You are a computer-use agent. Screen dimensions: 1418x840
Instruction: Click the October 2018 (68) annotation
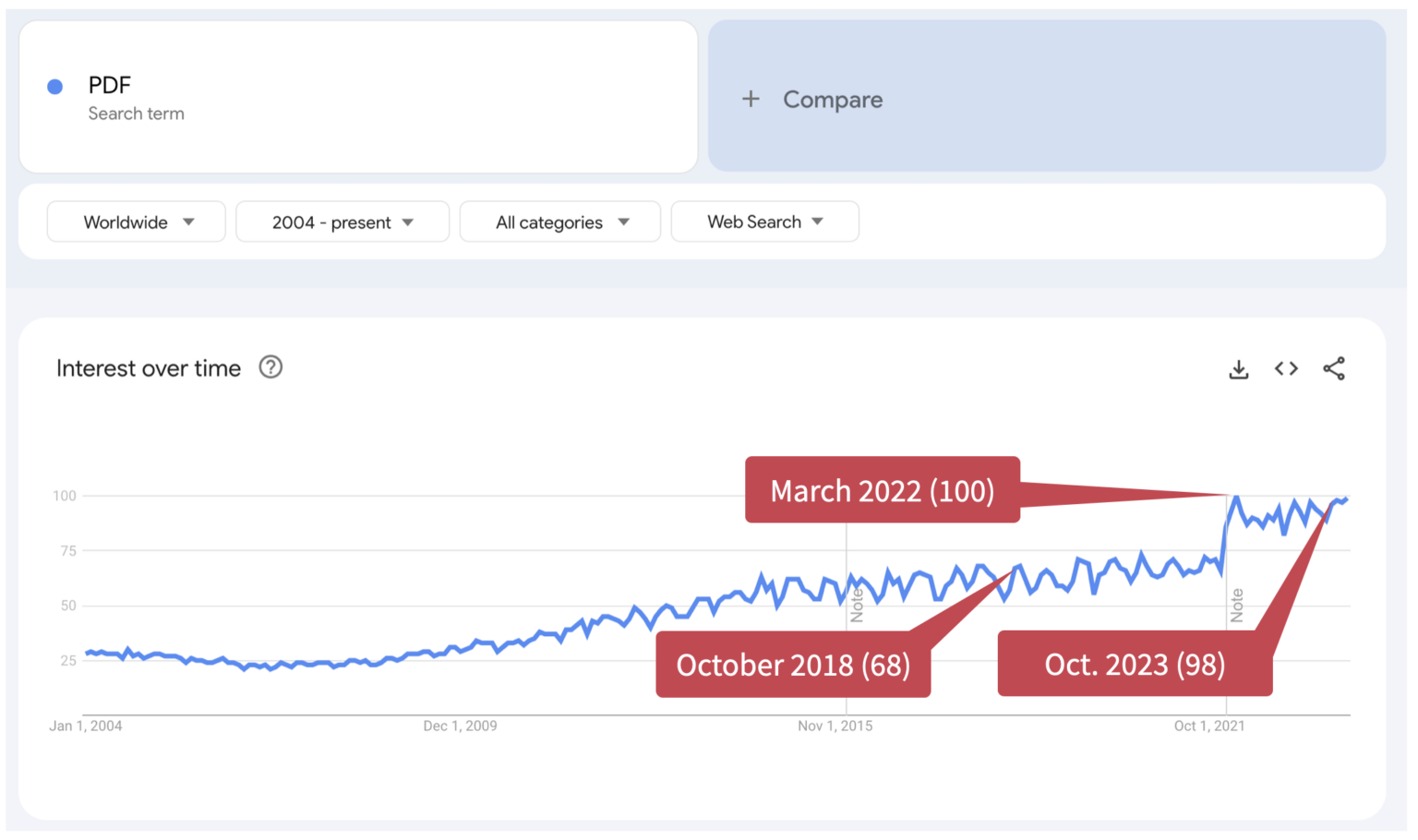click(x=792, y=665)
